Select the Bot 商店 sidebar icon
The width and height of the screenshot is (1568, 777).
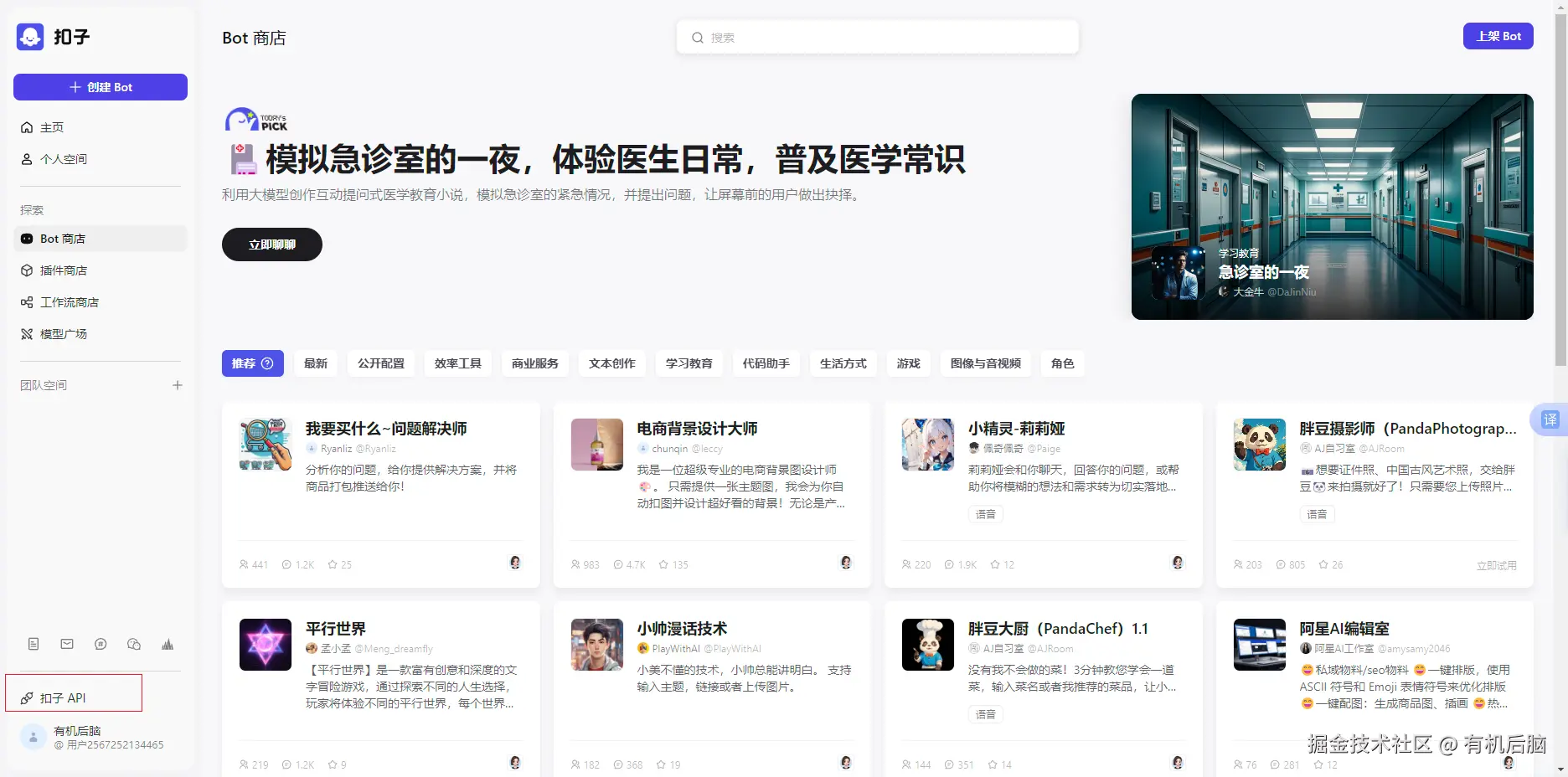coord(27,239)
